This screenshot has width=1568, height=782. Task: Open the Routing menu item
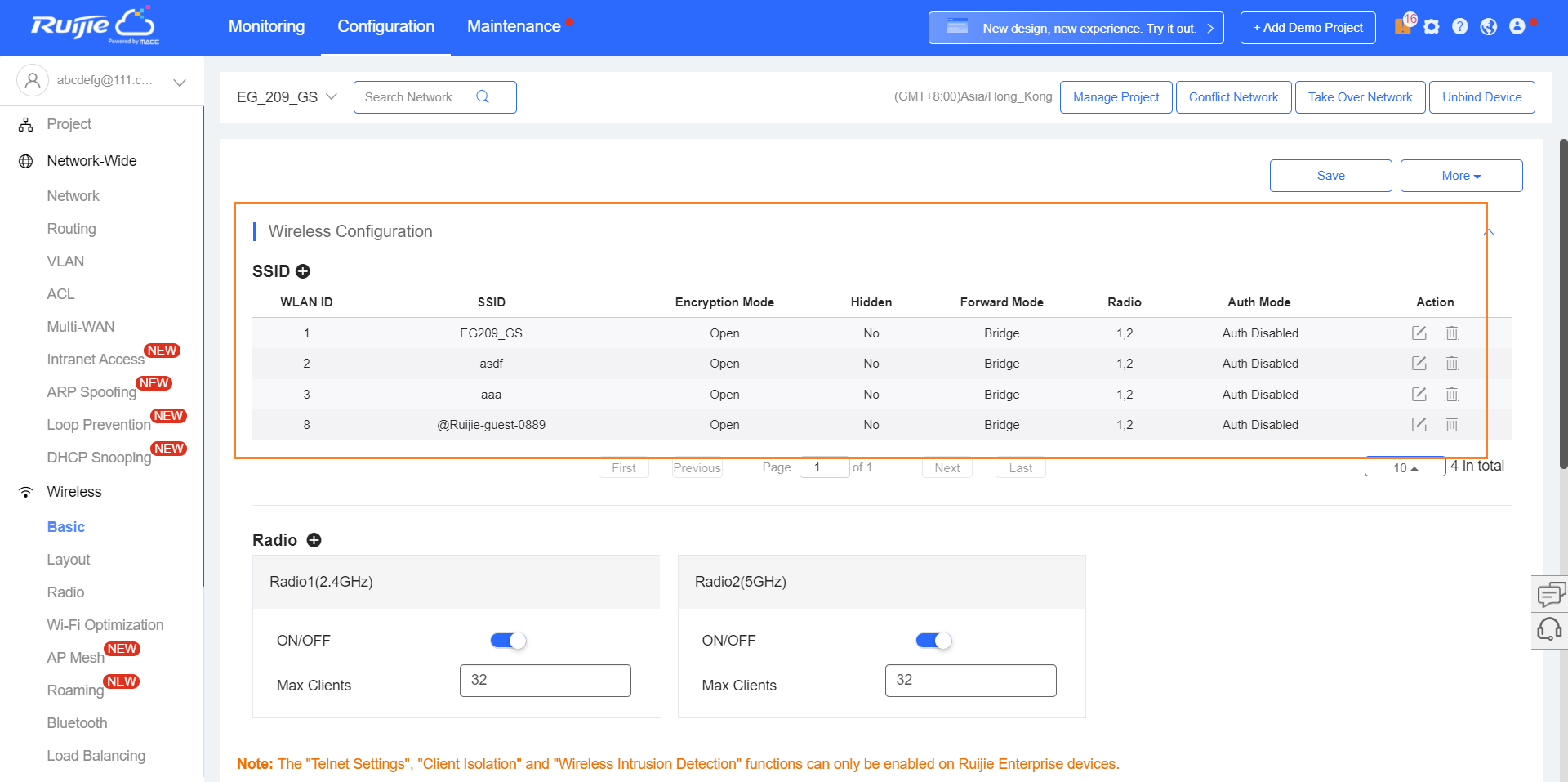click(x=72, y=229)
